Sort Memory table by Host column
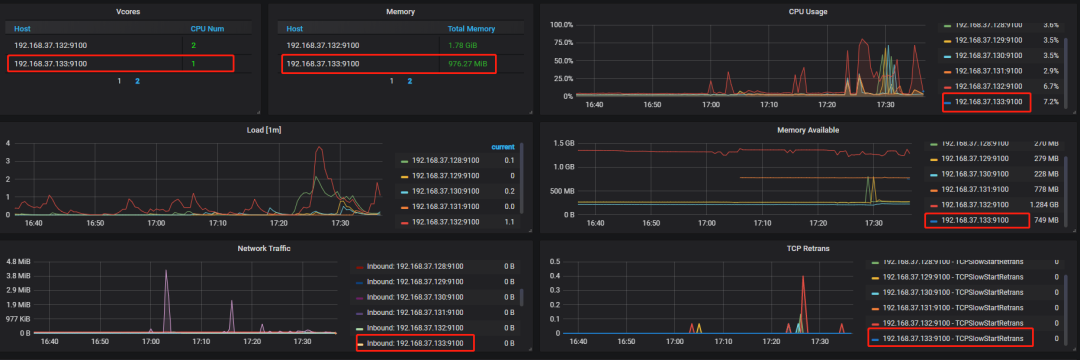This screenshot has width=1080, height=360. (x=295, y=29)
